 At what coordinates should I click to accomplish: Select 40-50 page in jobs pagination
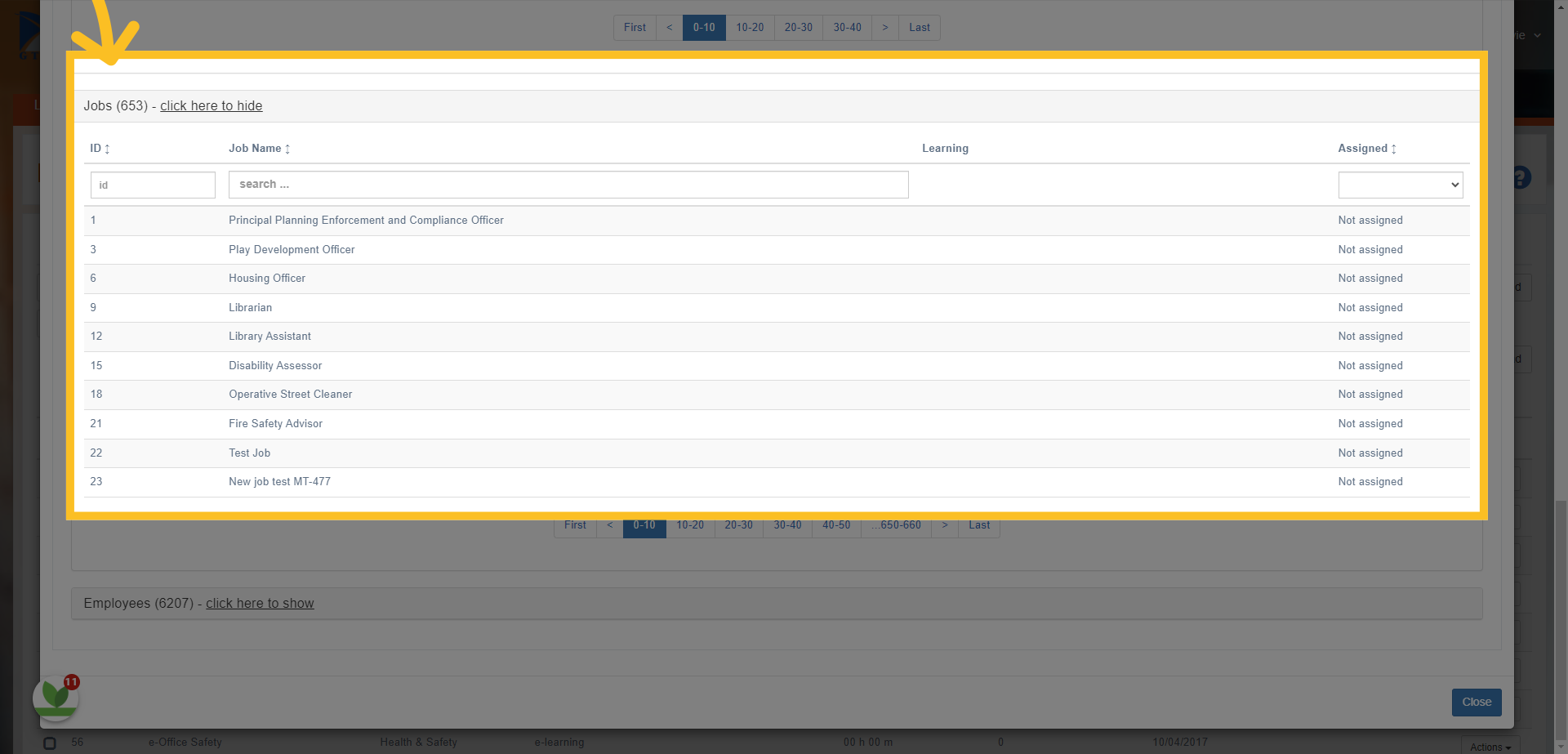[836, 525]
